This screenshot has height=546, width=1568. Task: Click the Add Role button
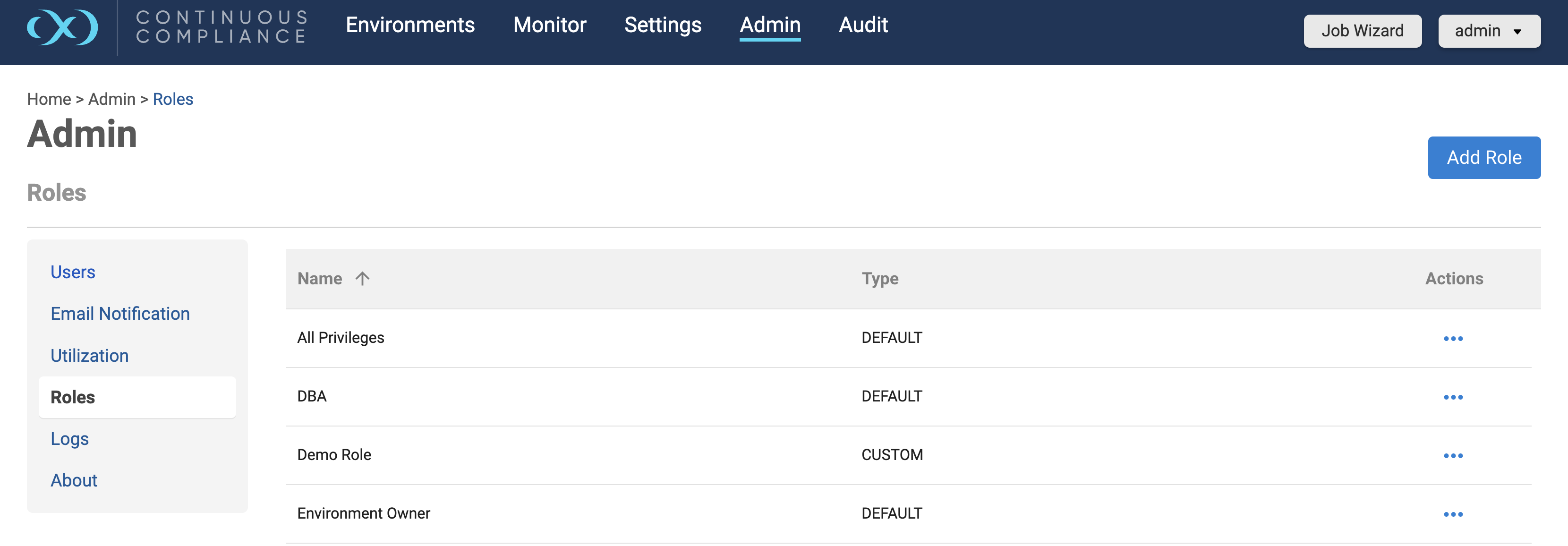click(1483, 158)
